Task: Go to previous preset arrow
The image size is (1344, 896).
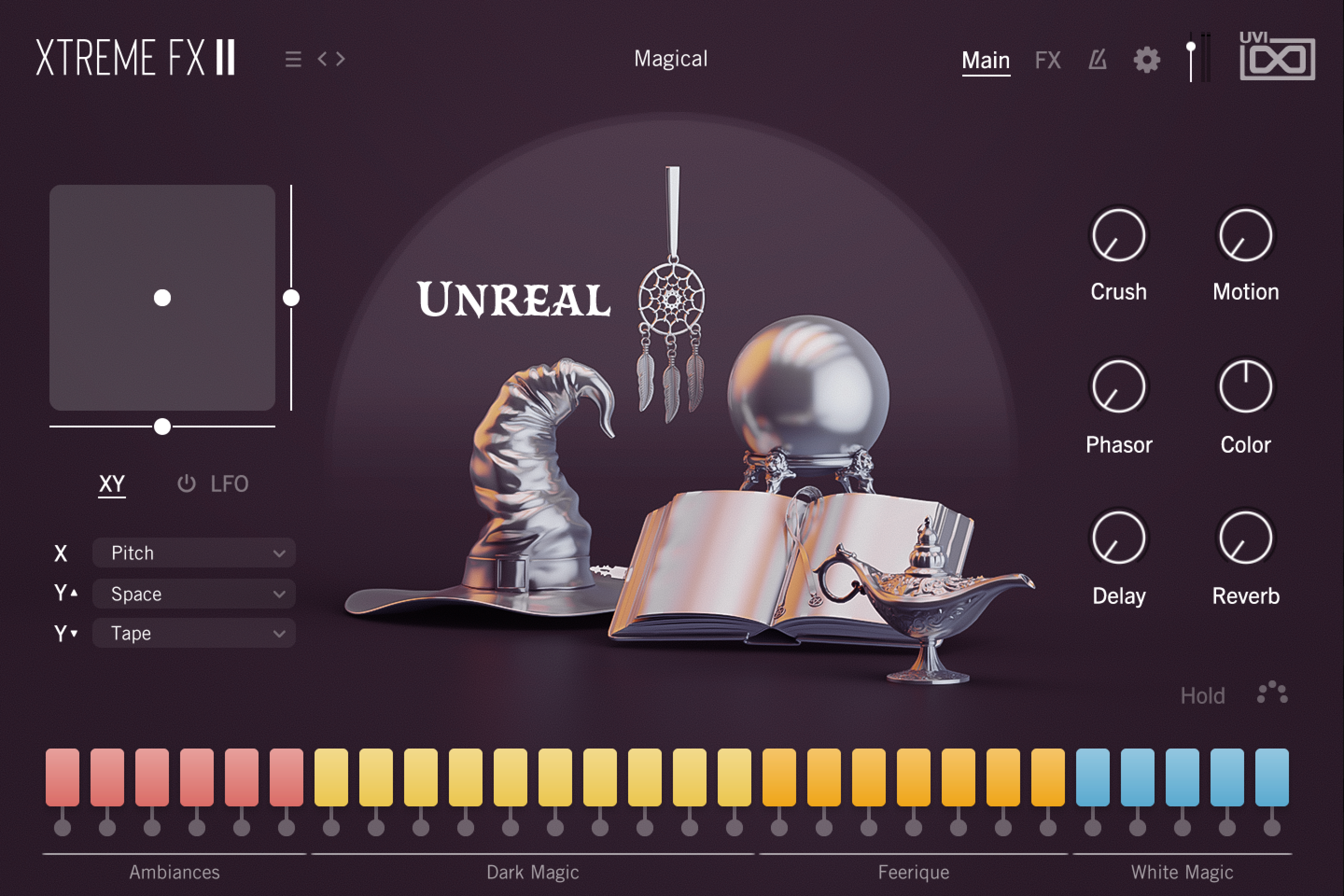Action: [x=322, y=58]
